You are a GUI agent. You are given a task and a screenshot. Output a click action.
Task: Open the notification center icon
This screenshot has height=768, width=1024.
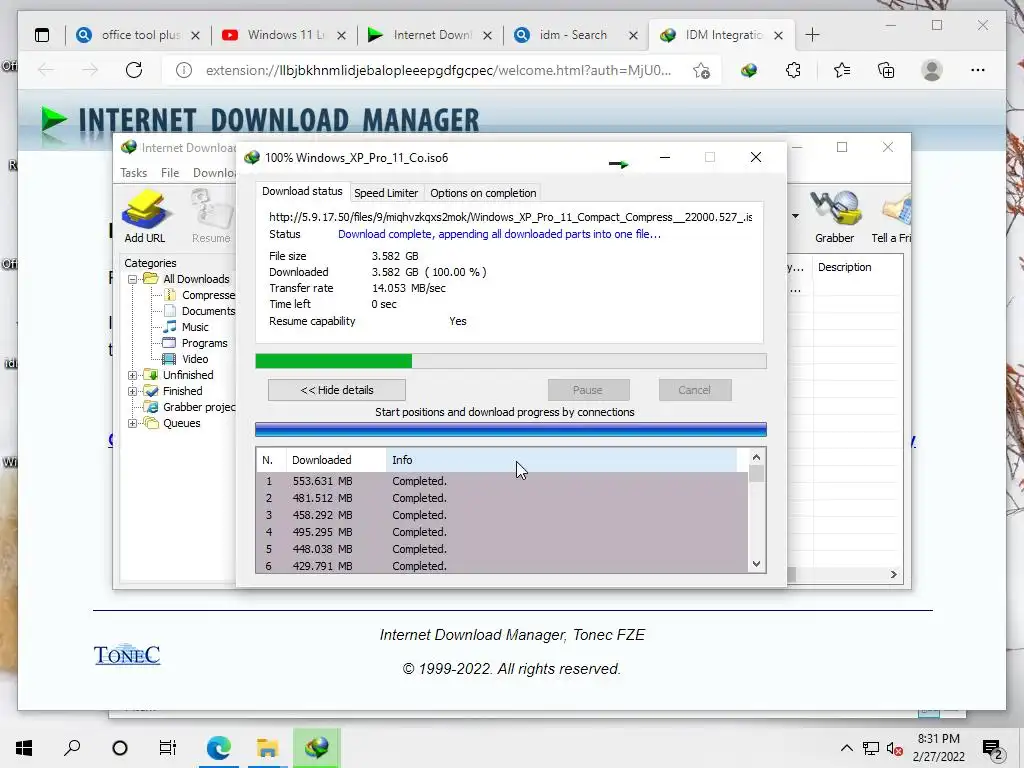point(993,748)
